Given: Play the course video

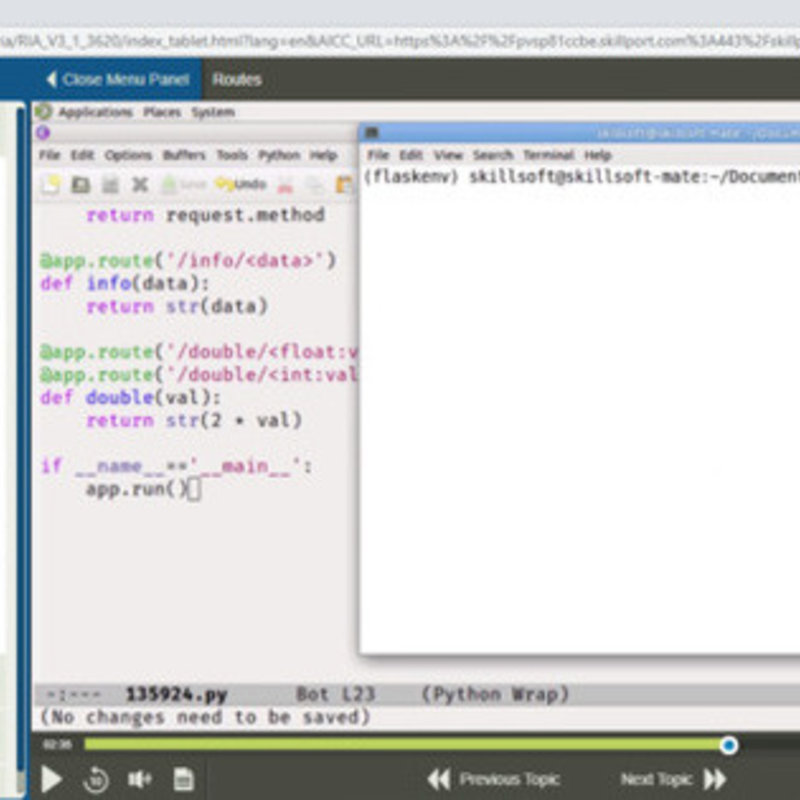Looking at the screenshot, I should (52, 779).
